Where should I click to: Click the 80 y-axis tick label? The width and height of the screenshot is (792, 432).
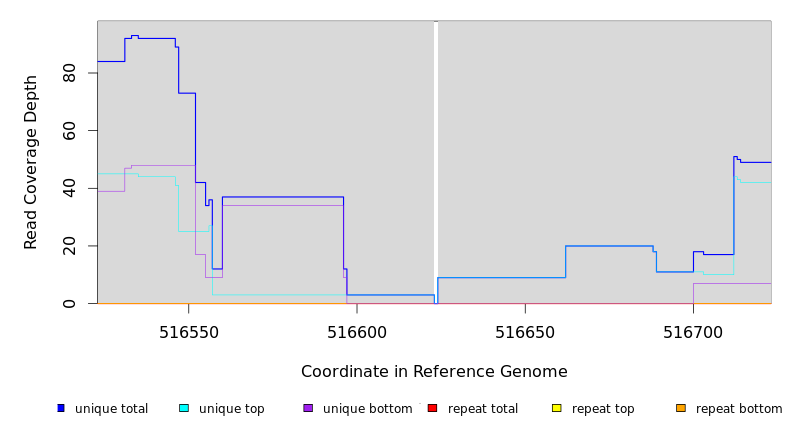69,73
